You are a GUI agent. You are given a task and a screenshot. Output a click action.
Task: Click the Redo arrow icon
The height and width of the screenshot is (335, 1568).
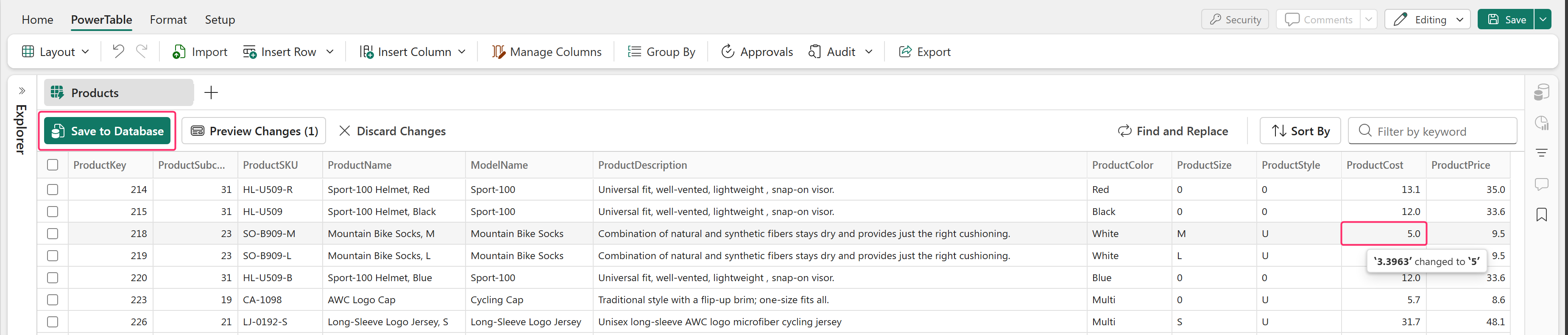point(142,52)
